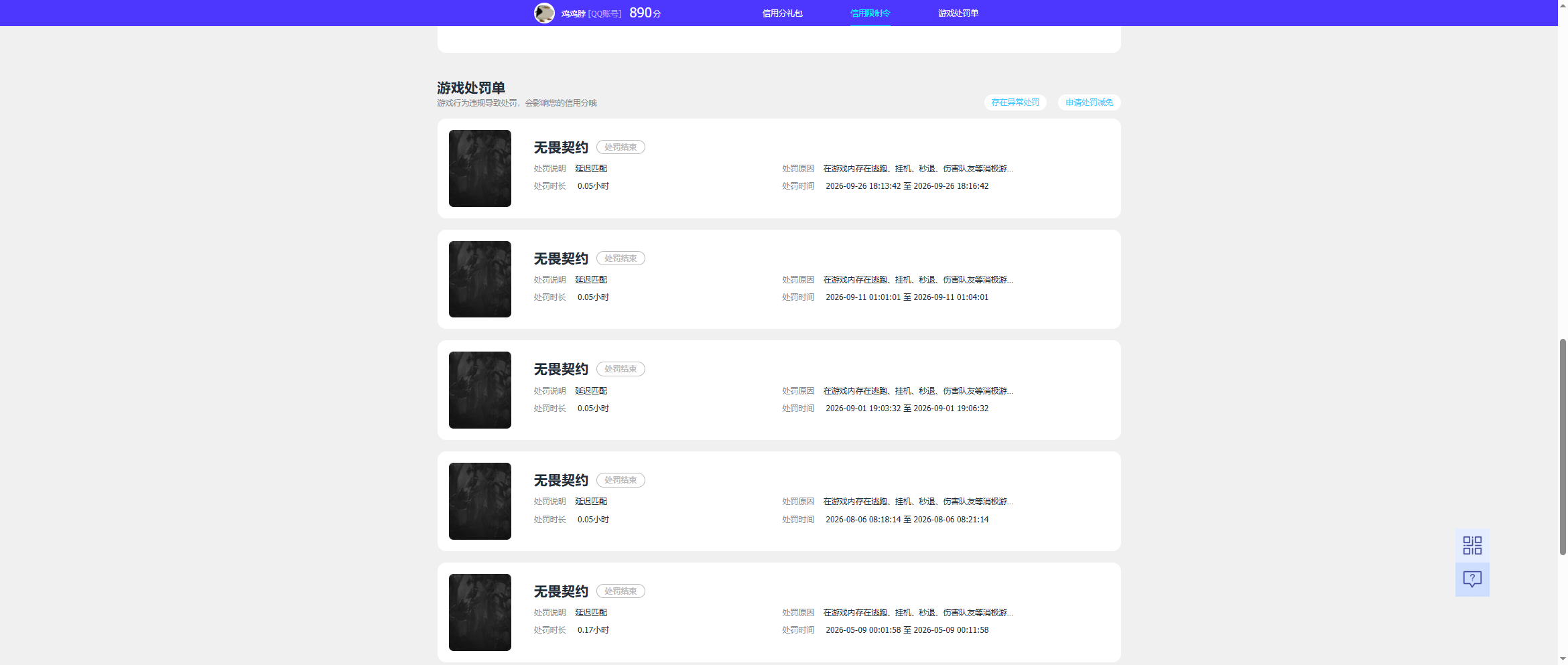Click 处罚结束 badge on 2026-05-09 record
This screenshot has height=665, width=1568.
(620, 591)
